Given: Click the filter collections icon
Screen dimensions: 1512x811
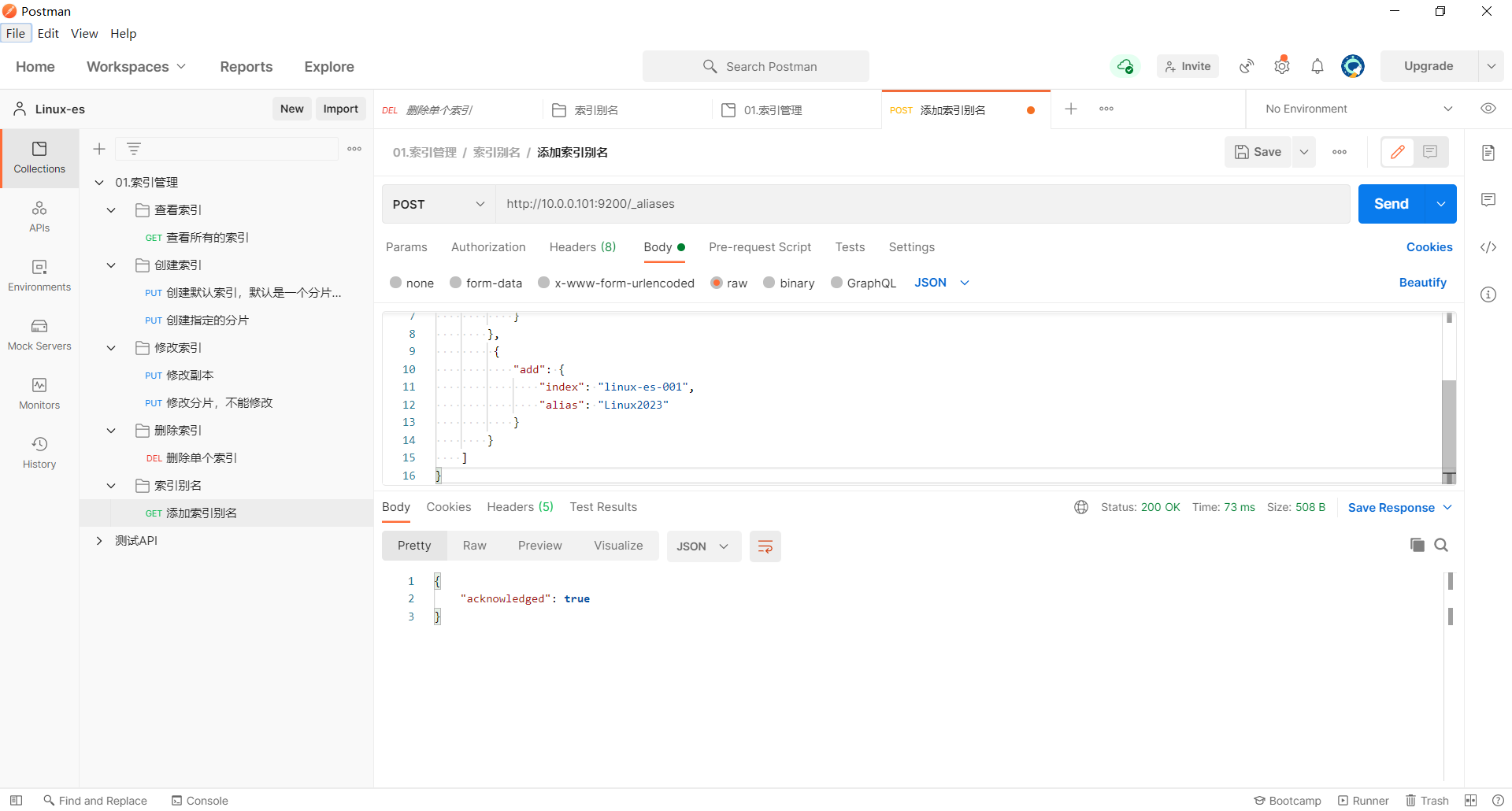Looking at the screenshot, I should 134,149.
